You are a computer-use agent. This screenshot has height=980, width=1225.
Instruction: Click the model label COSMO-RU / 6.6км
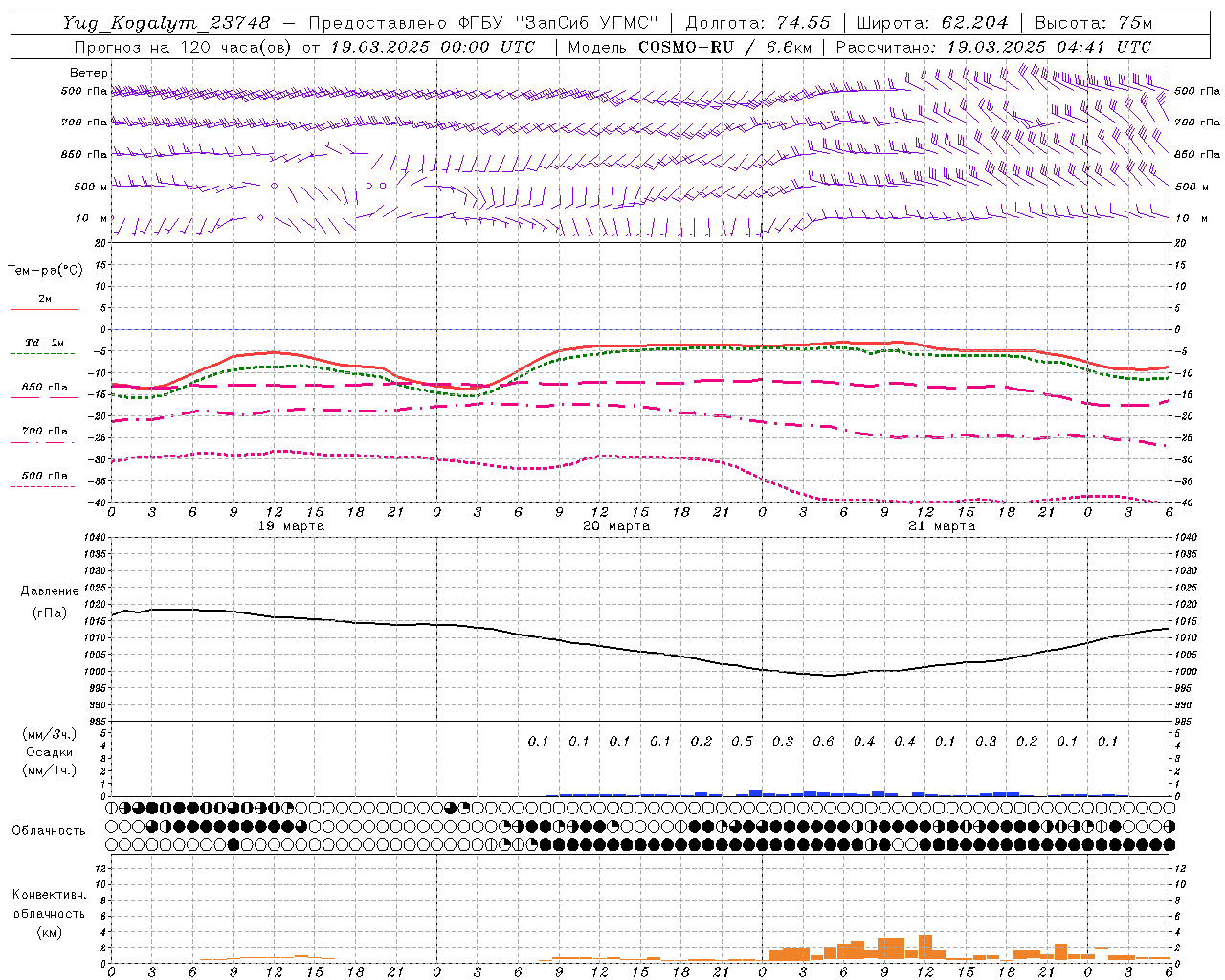pyautogui.click(x=724, y=47)
